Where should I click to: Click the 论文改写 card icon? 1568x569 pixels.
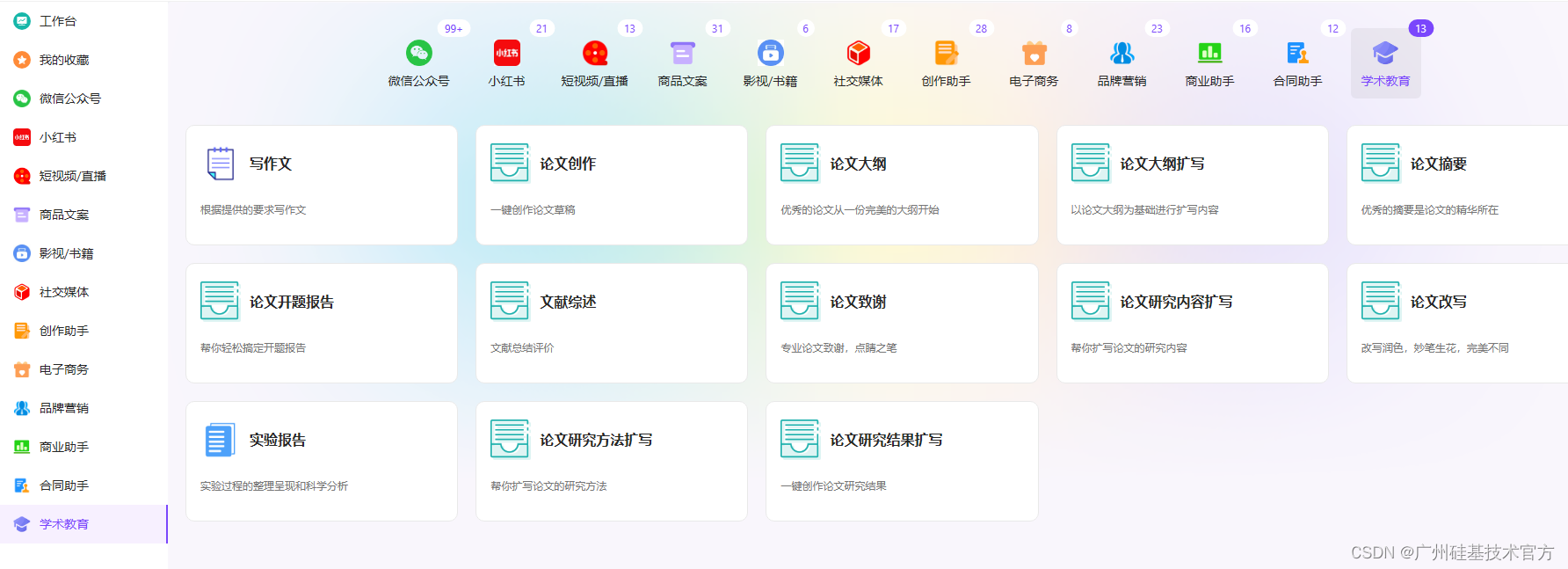click(x=1381, y=301)
